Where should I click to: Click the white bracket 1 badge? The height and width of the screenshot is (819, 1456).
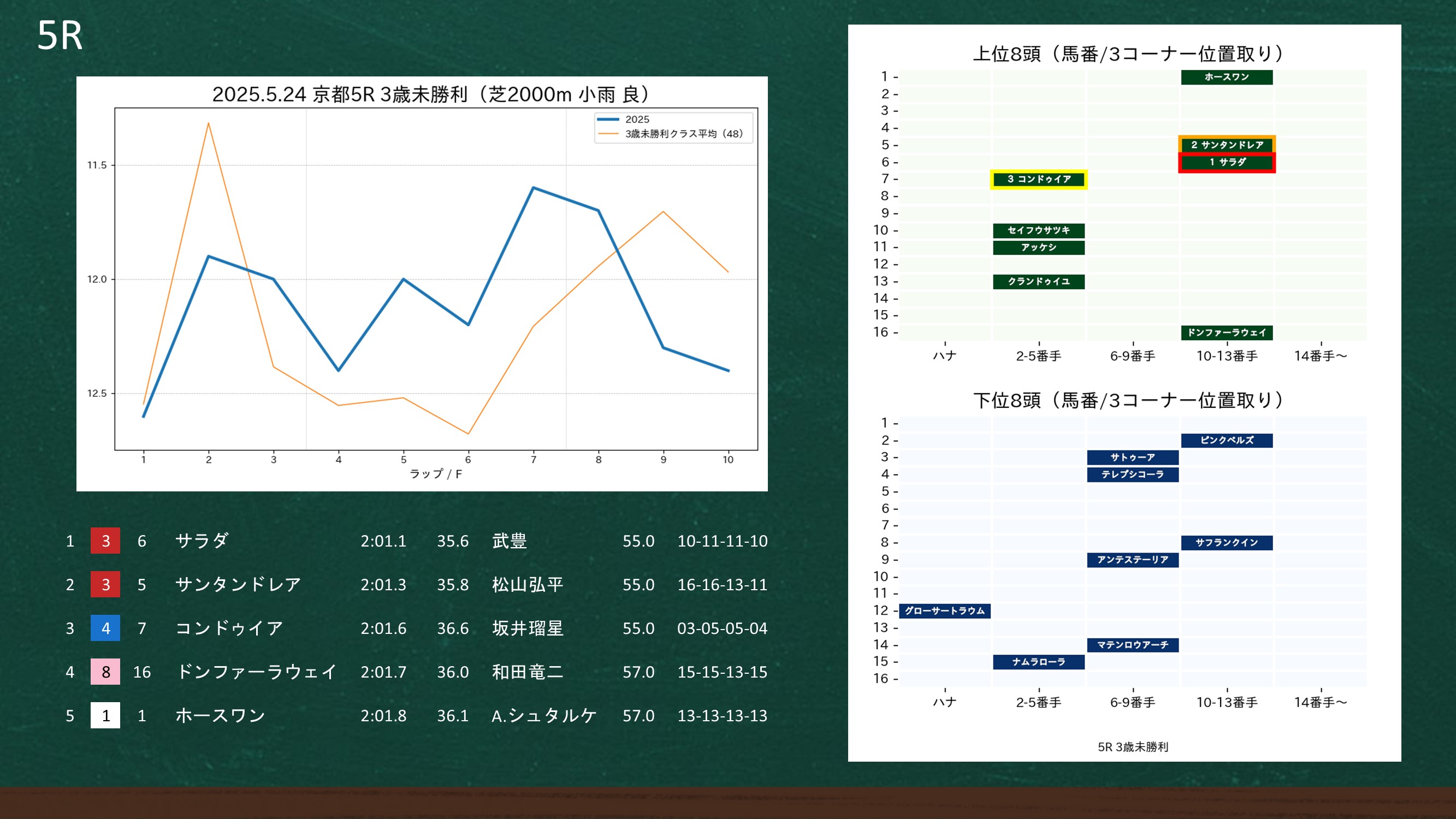click(x=105, y=716)
